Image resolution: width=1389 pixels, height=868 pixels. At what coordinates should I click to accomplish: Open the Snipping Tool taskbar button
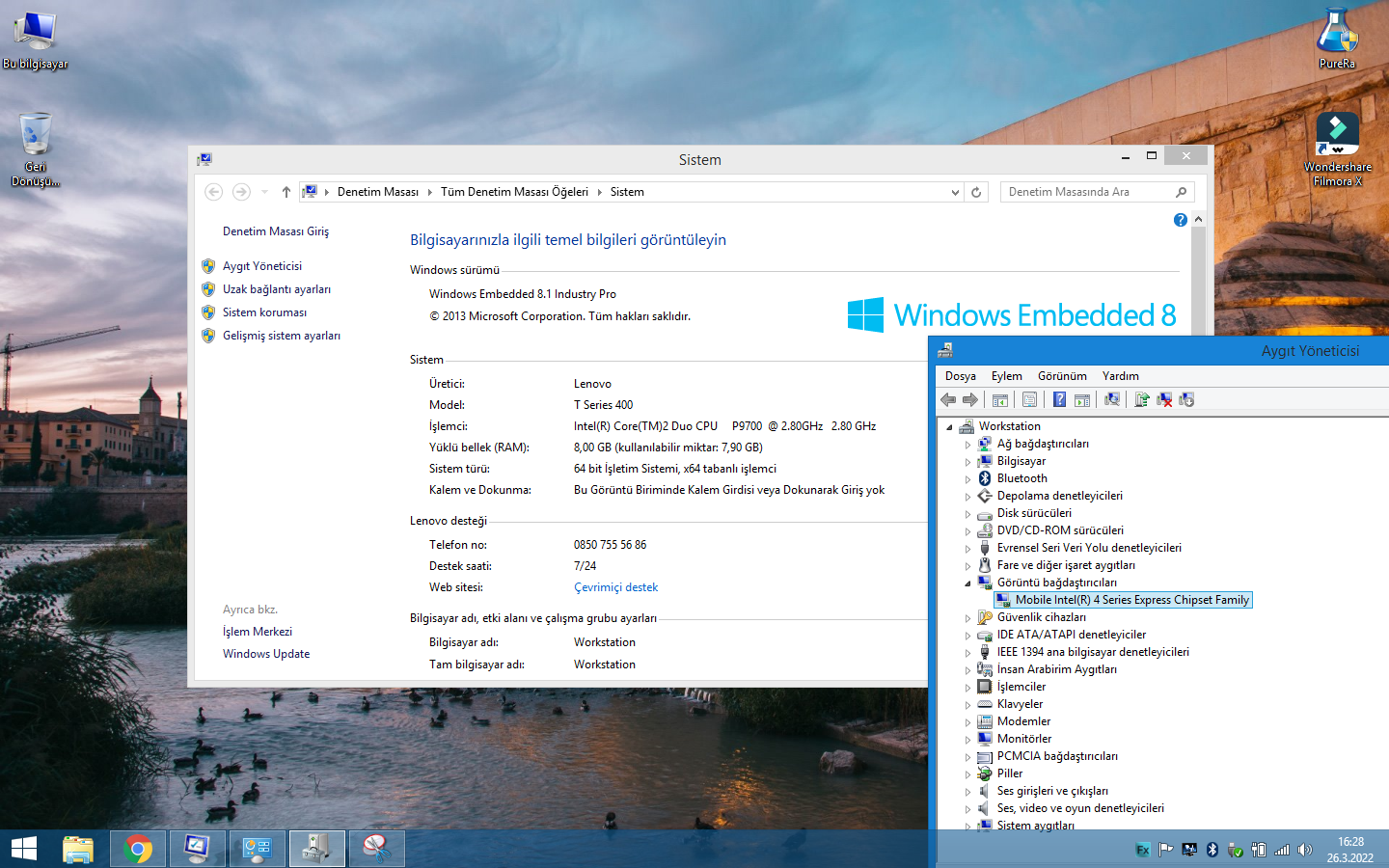[x=377, y=849]
